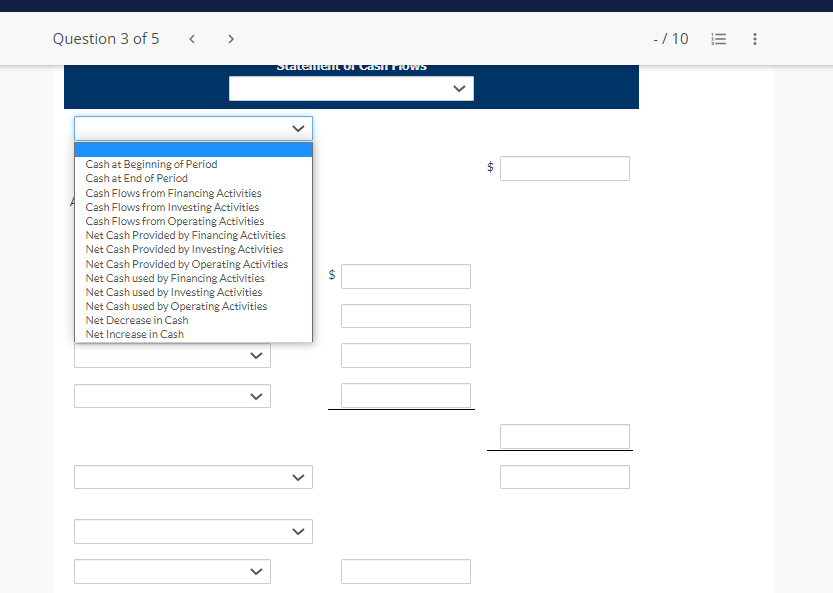Select Net Decrease in Cash option
The width and height of the screenshot is (833, 593).
click(137, 320)
